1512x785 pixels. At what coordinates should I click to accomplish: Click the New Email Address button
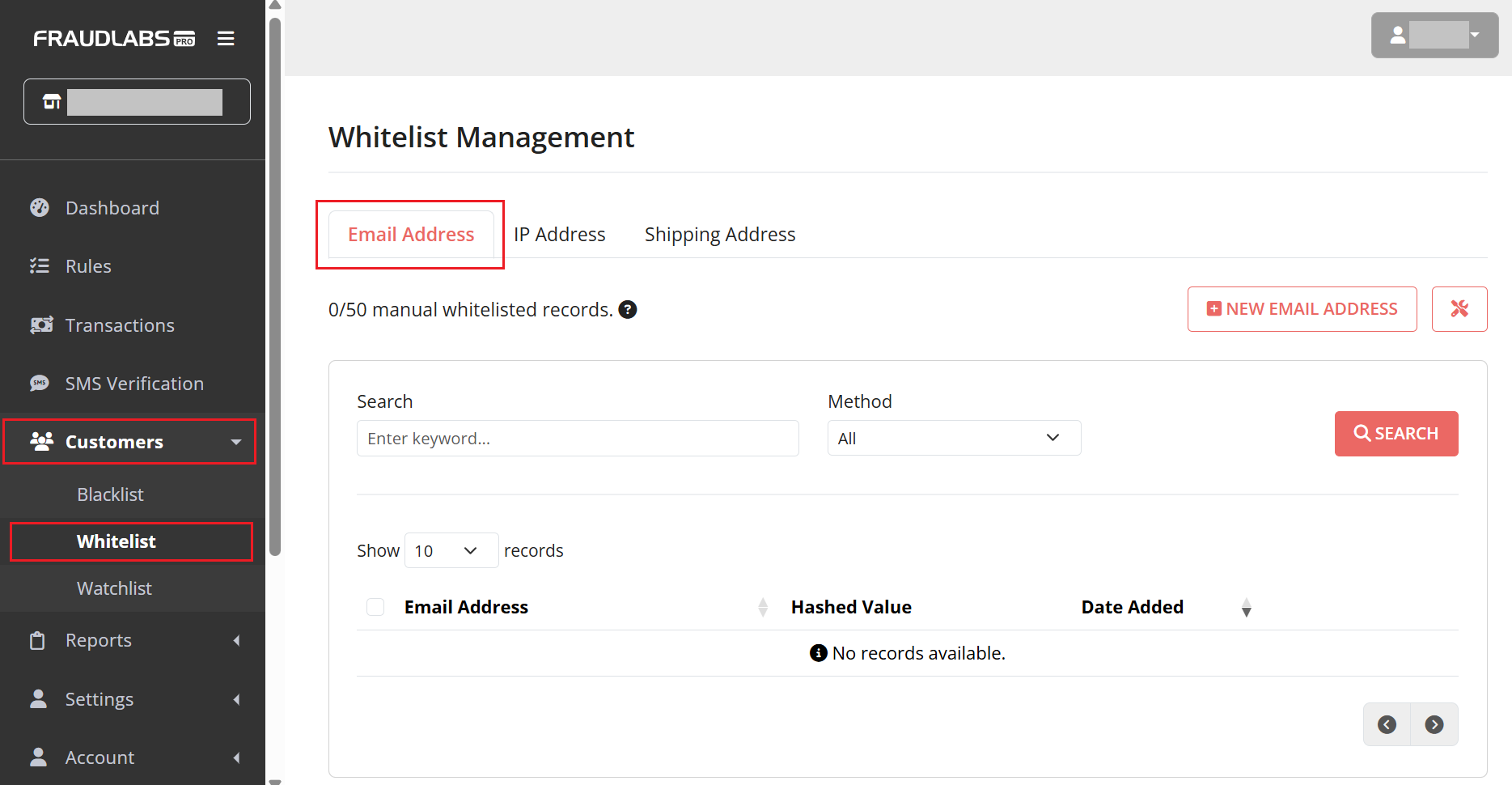[x=1302, y=309]
